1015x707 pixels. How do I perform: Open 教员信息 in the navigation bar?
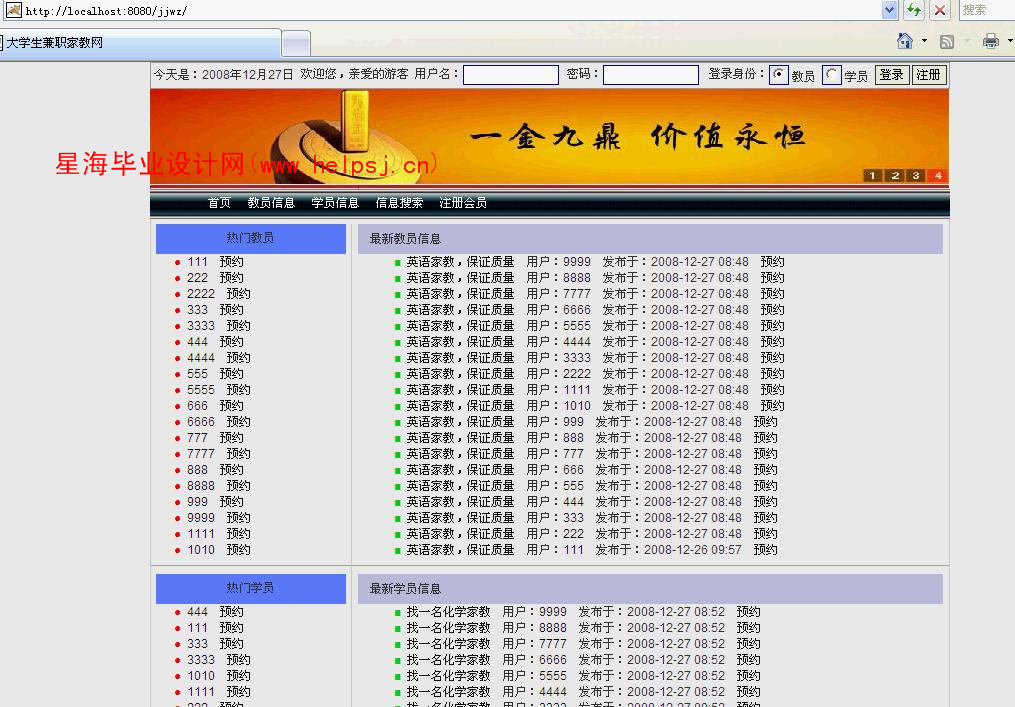(271, 203)
